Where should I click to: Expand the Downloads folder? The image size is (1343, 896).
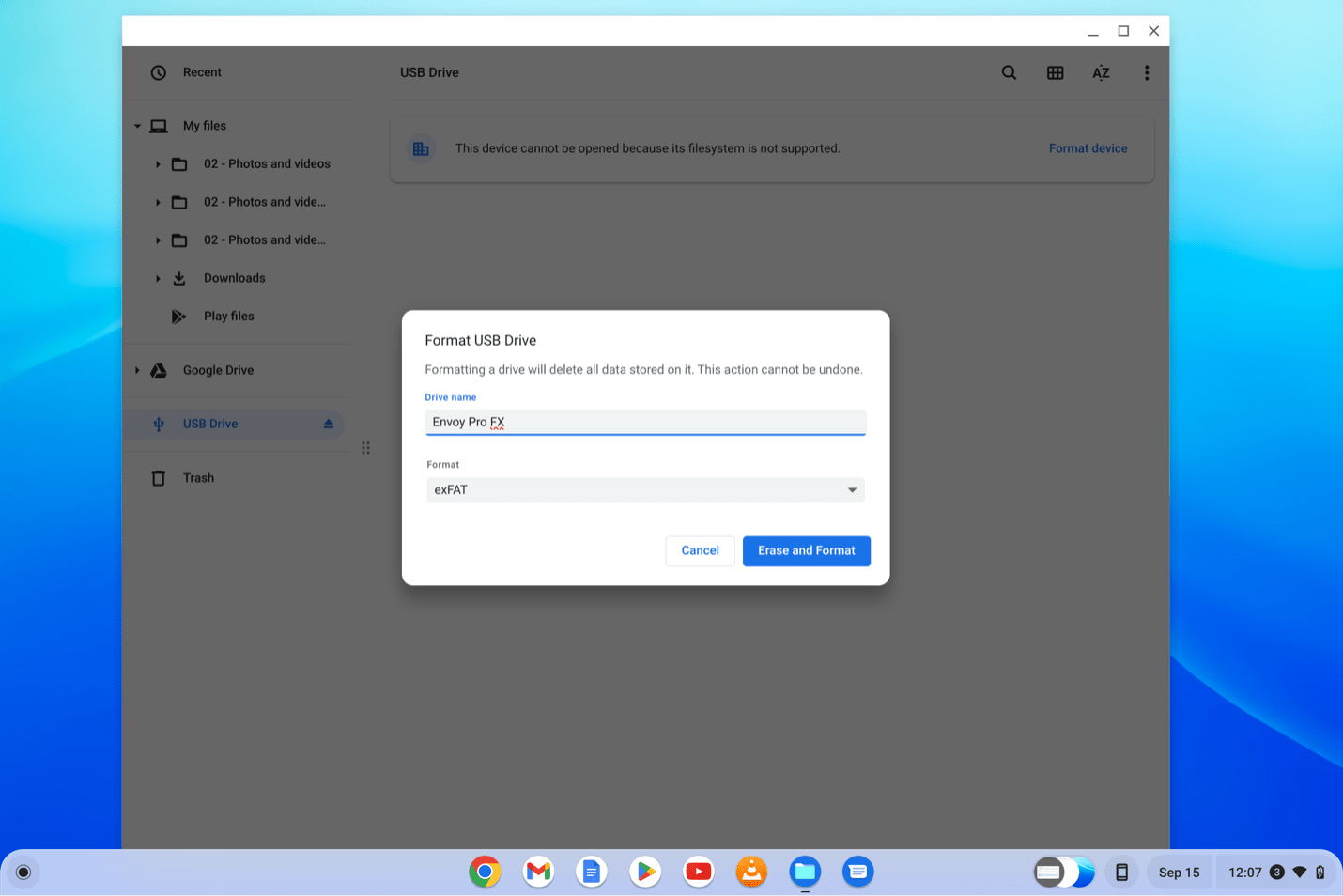[158, 279]
